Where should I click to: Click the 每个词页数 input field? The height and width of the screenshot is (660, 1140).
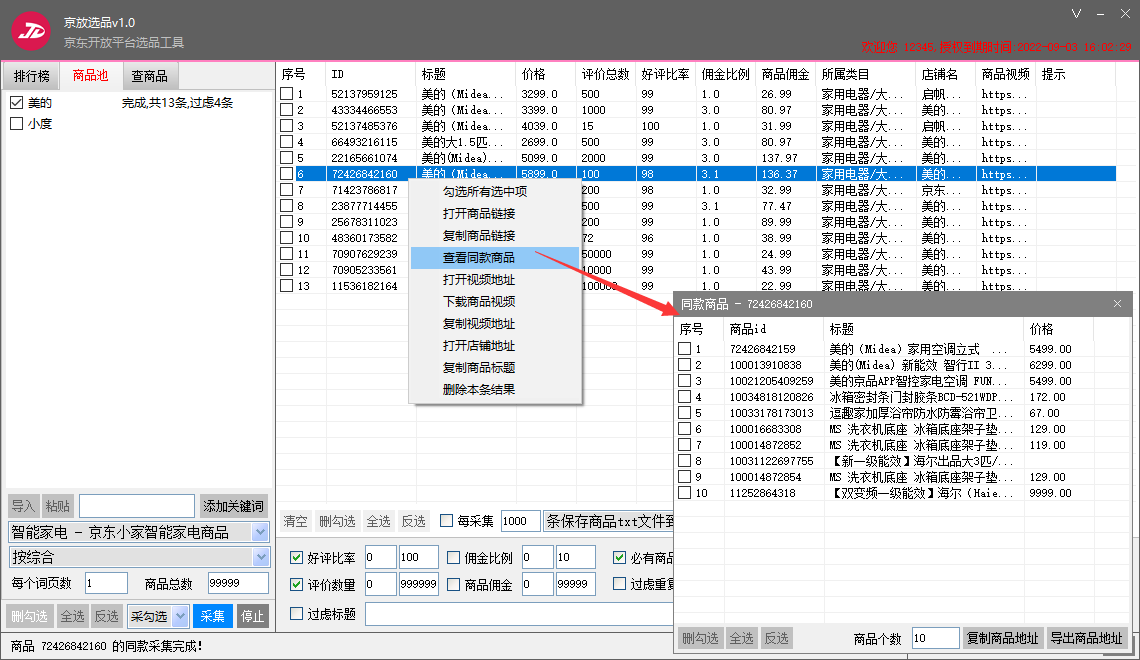pos(105,583)
